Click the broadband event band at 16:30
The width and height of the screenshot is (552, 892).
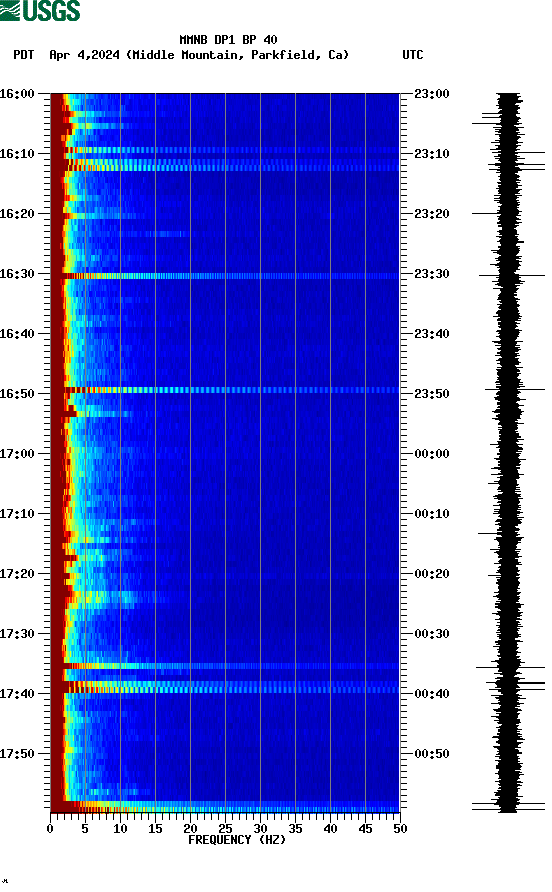tap(225, 276)
